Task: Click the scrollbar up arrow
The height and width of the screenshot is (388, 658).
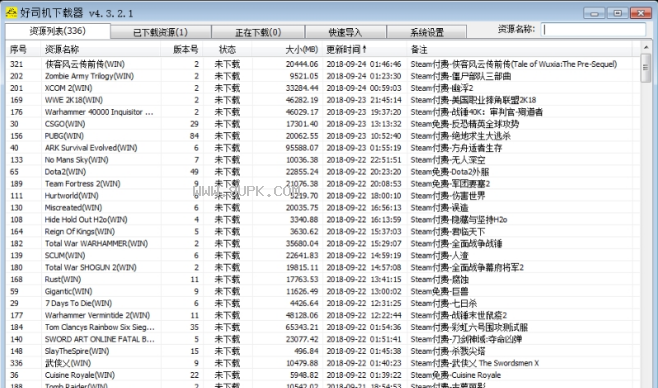Action: 645,48
